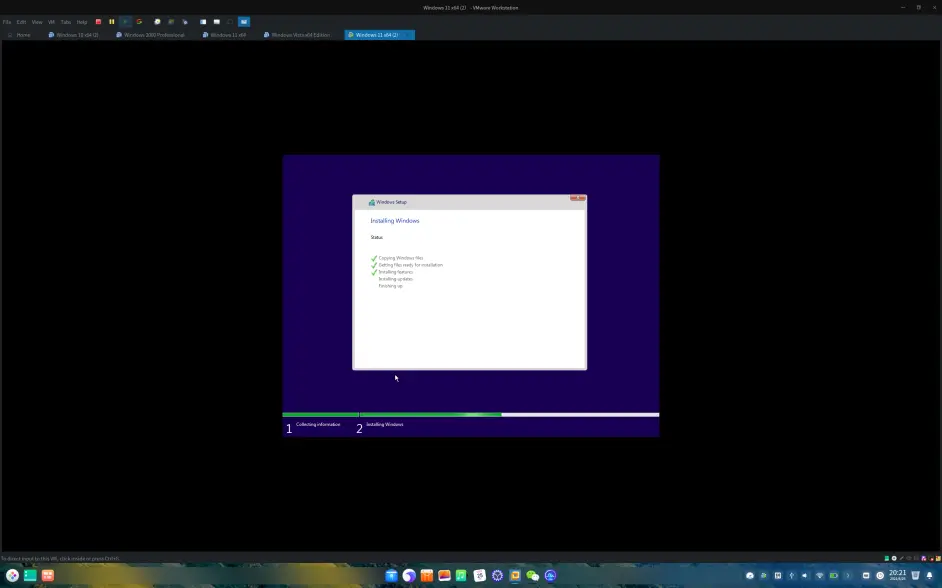Image resolution: width=942 pixels, height=588 pixels.
Task: Open the settings gear dock icon
Action: click(x=497, y=575)
